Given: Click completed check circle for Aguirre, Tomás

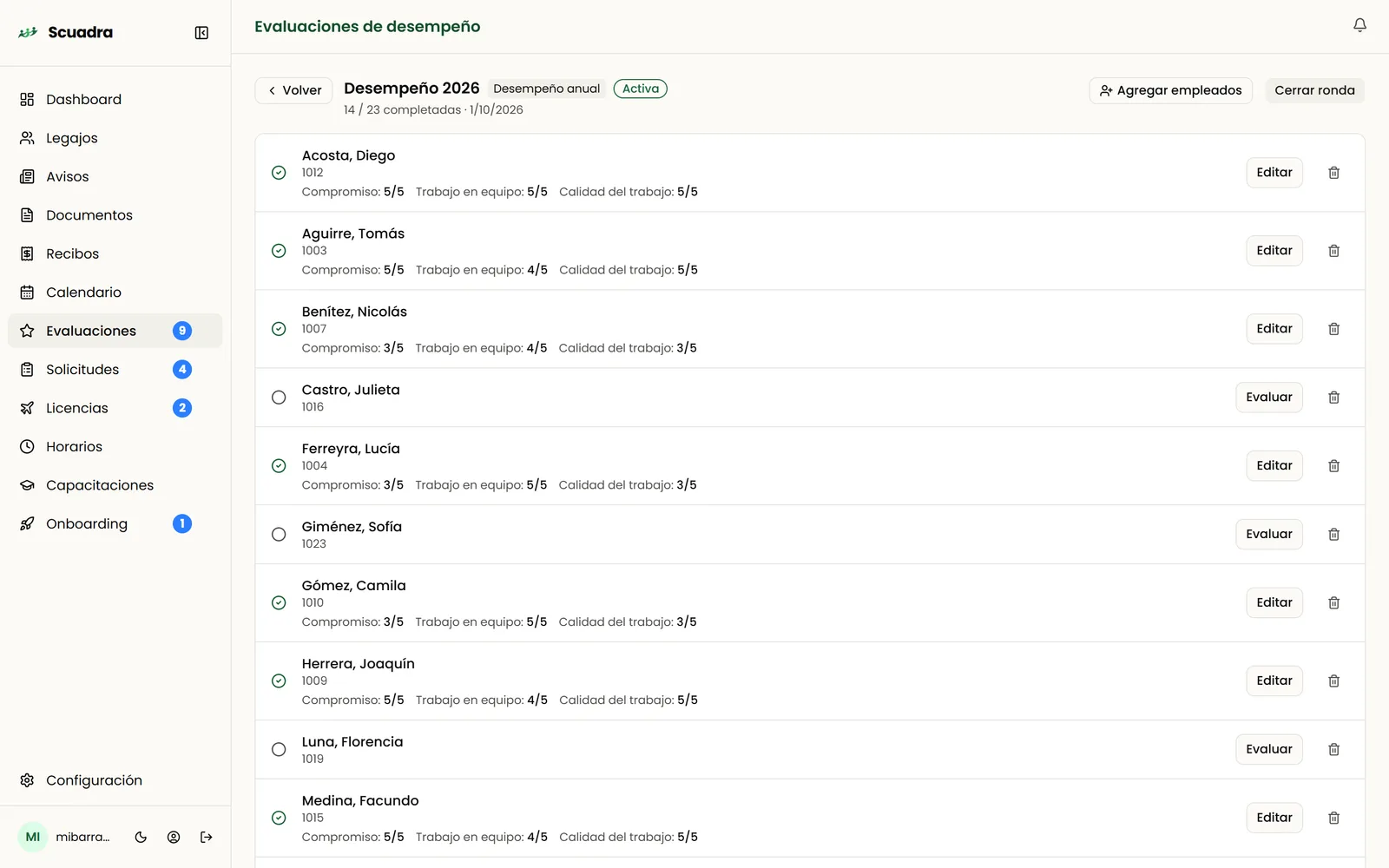Looking at the screenshot, I should (279, 251).
